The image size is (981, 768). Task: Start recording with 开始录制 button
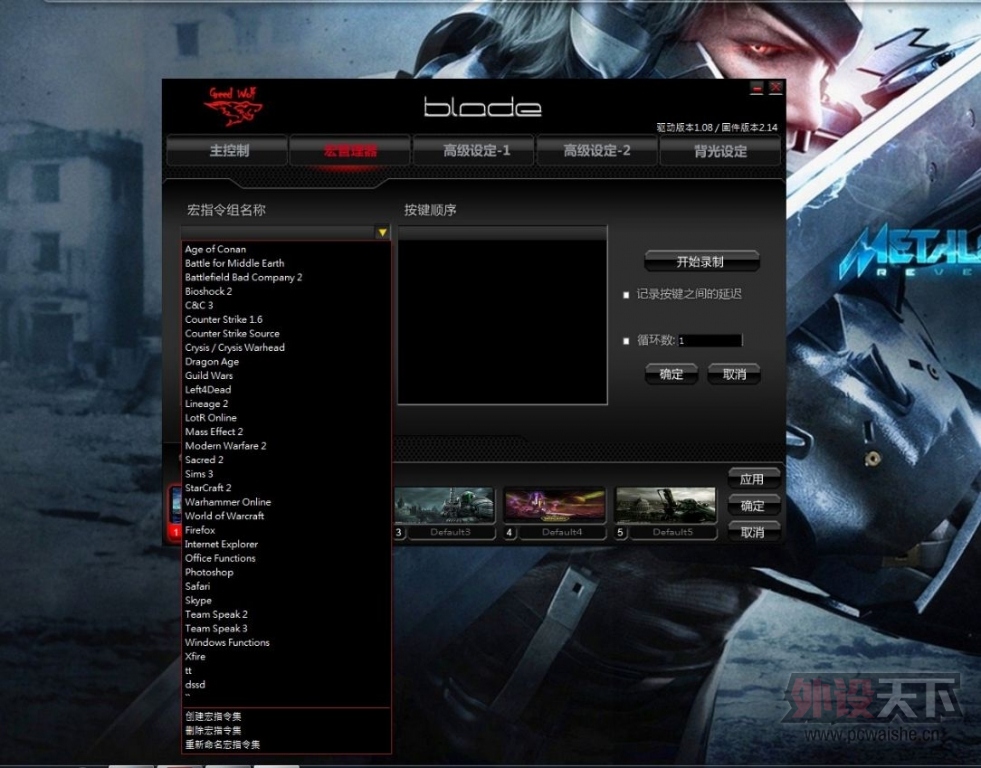(x=701, y=261)
